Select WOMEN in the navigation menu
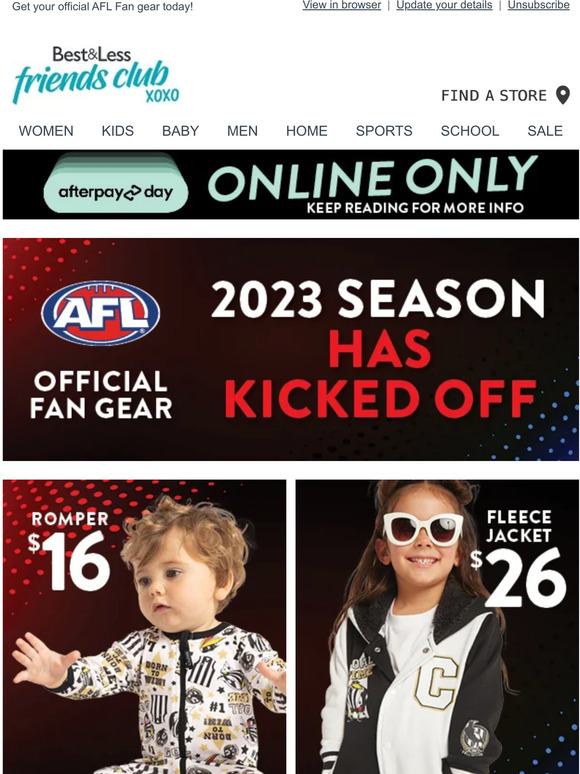 point(46,131)
